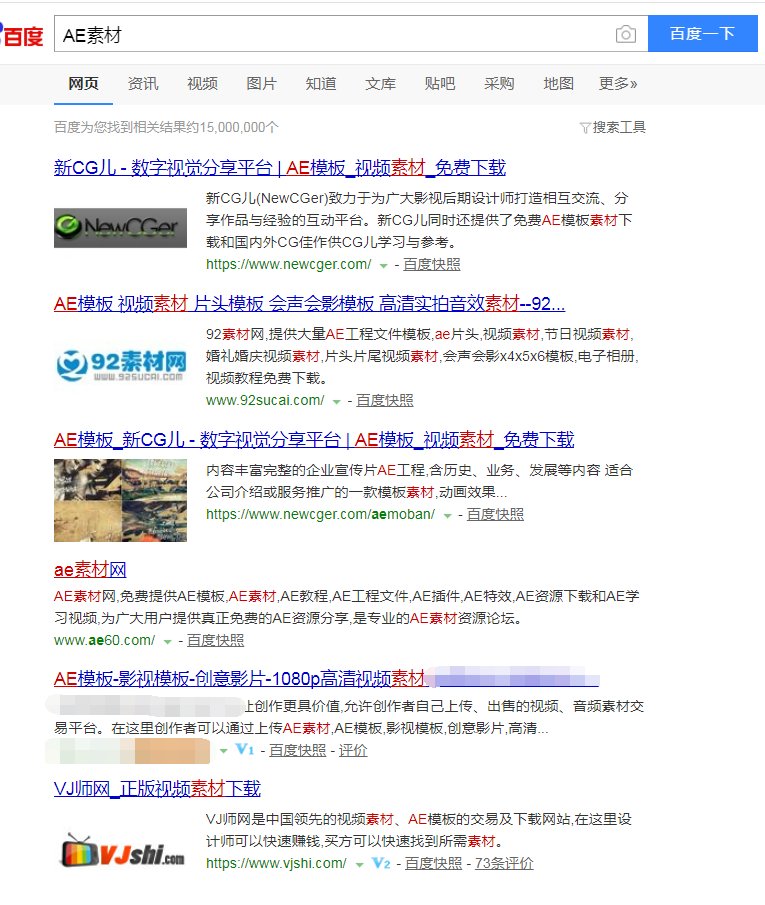Image resolution: width=765 pixels, height=905 pixels.
Task: Expand dropdown arrow next to newcger.com/aemoban/
Action: [447, 516]
